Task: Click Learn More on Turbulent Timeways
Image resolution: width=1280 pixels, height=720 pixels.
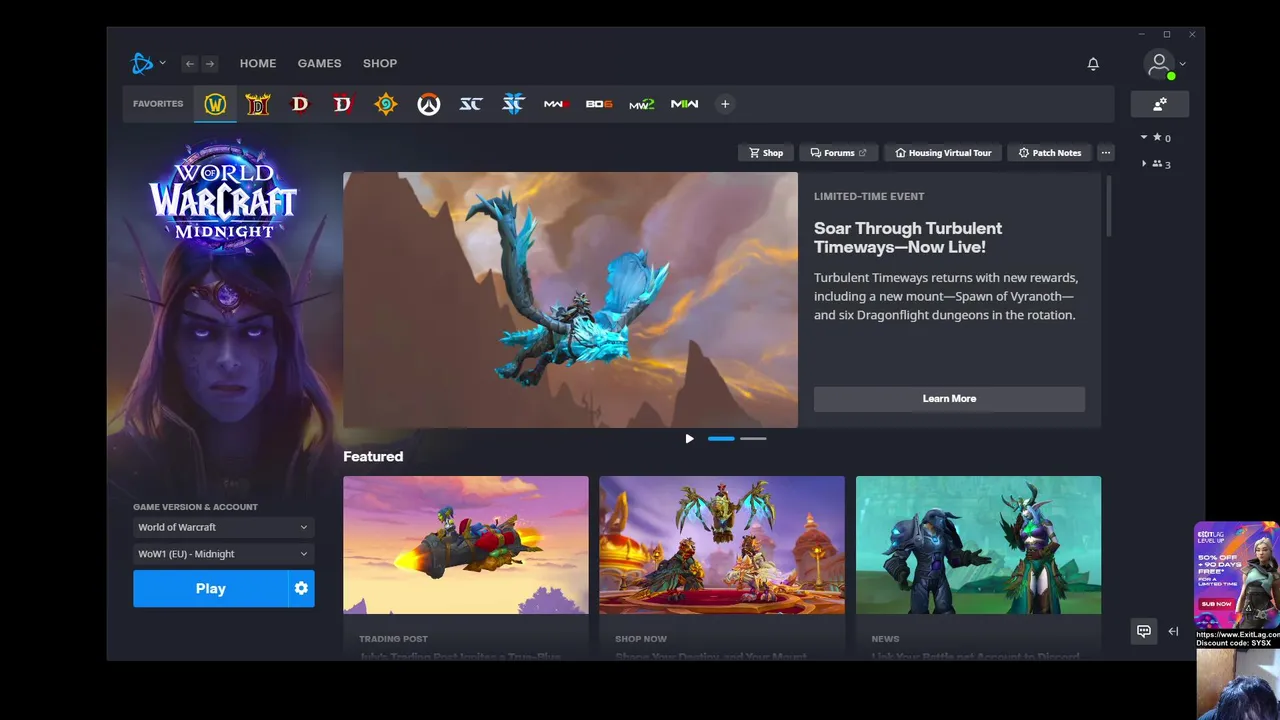Action: click(949, 399)
